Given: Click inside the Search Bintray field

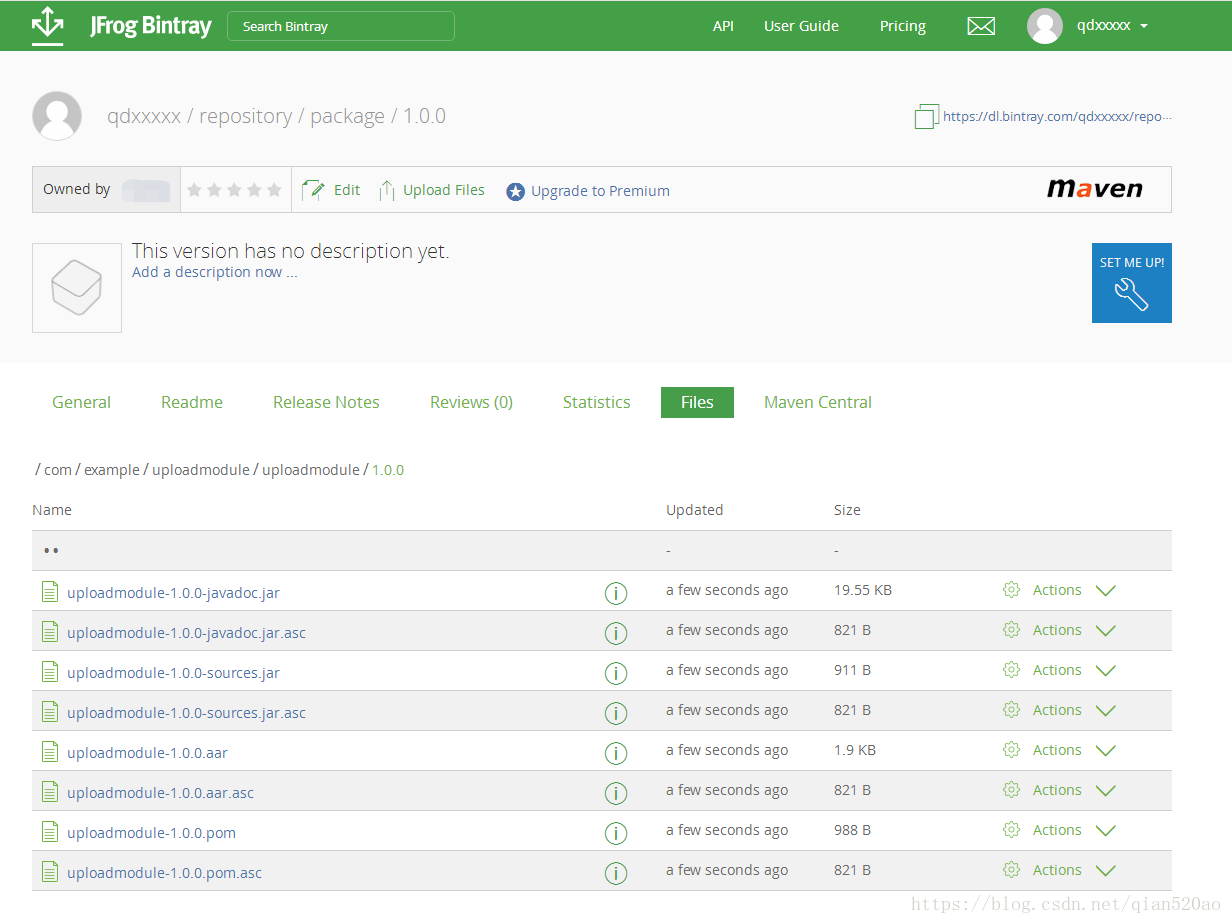Looking at the screenshot, I should tap(341, 26).
